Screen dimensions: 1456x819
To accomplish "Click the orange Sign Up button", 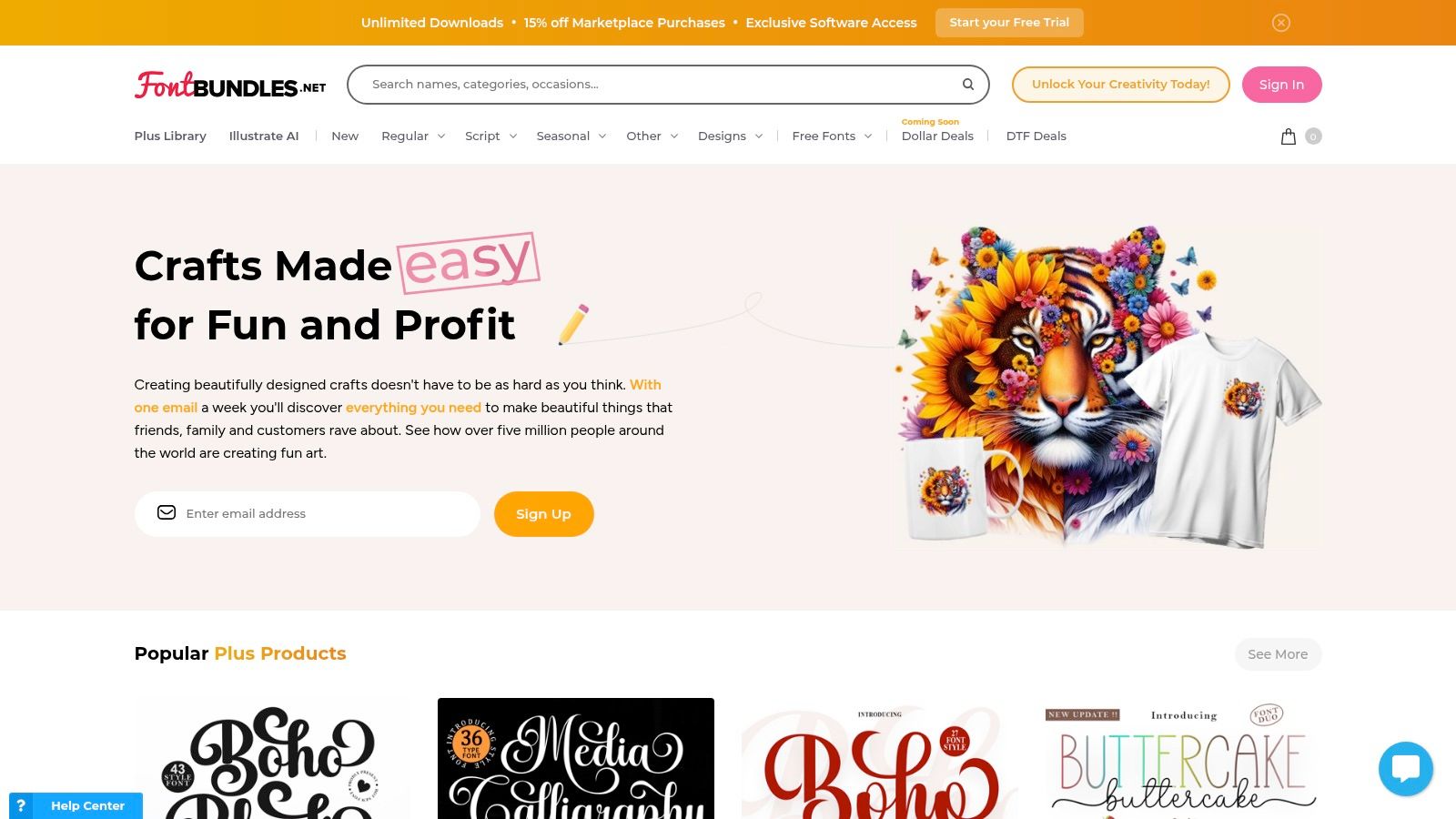I will tap(543, 514).
